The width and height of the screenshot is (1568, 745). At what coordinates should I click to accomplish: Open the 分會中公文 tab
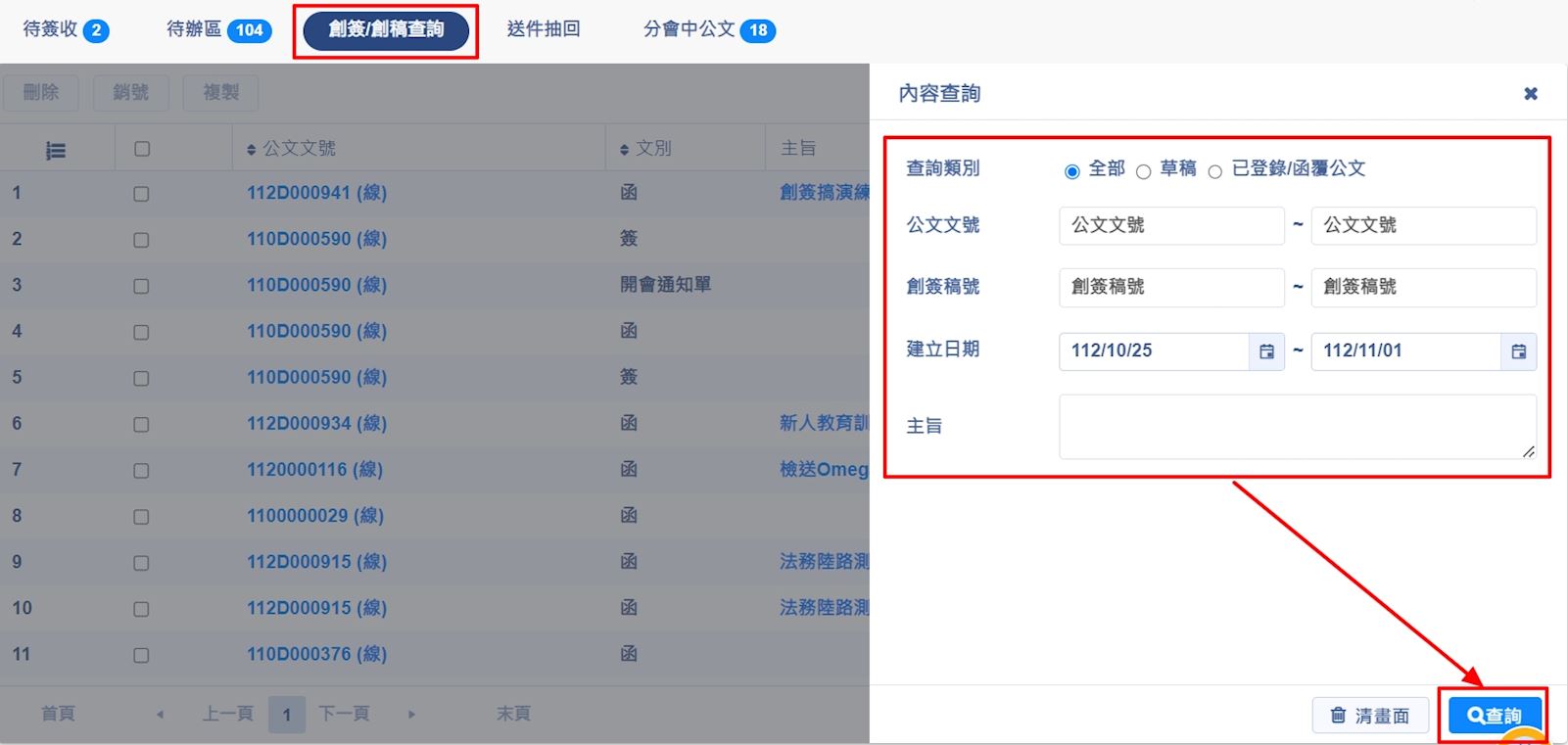coord(708,29)
